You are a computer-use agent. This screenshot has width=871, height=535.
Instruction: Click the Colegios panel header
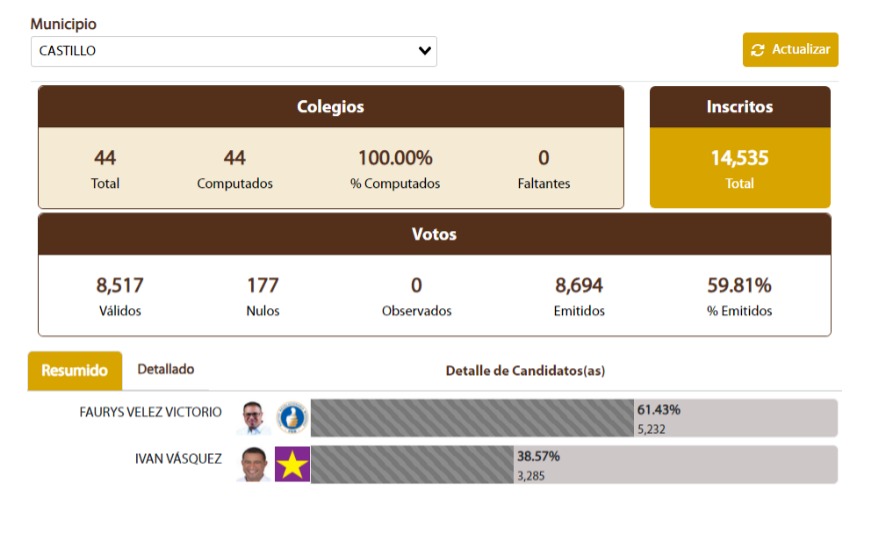pos(330,107)
